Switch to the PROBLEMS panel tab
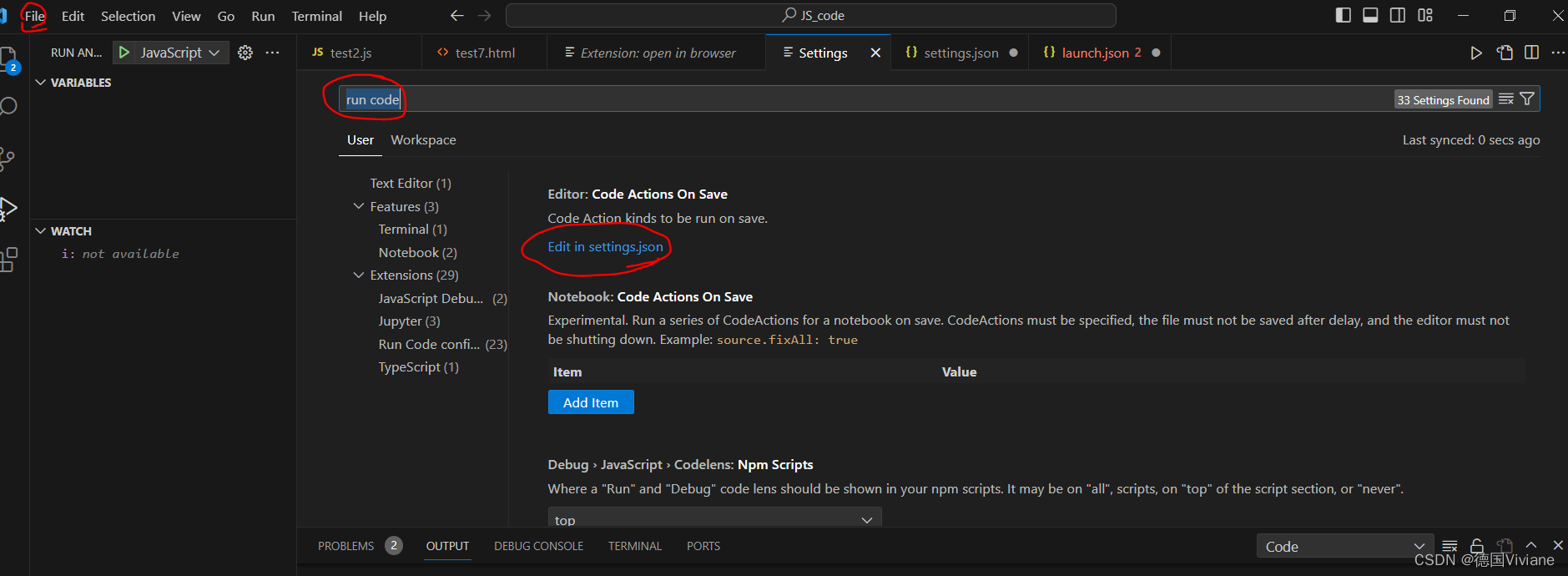1568x576 pixels. click(345, 546)
